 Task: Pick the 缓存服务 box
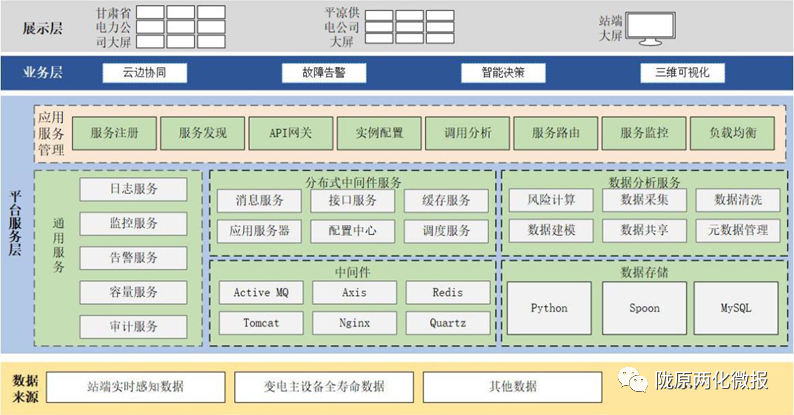(x=446, y=201)
